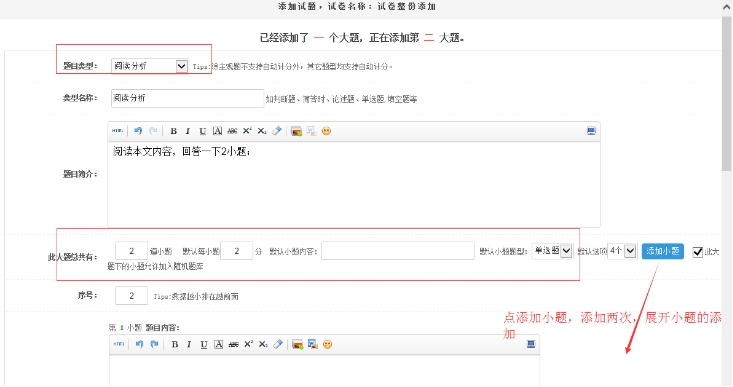Click the 默认每小题 score input field
The image size is (733, 387).
(237, 251)
